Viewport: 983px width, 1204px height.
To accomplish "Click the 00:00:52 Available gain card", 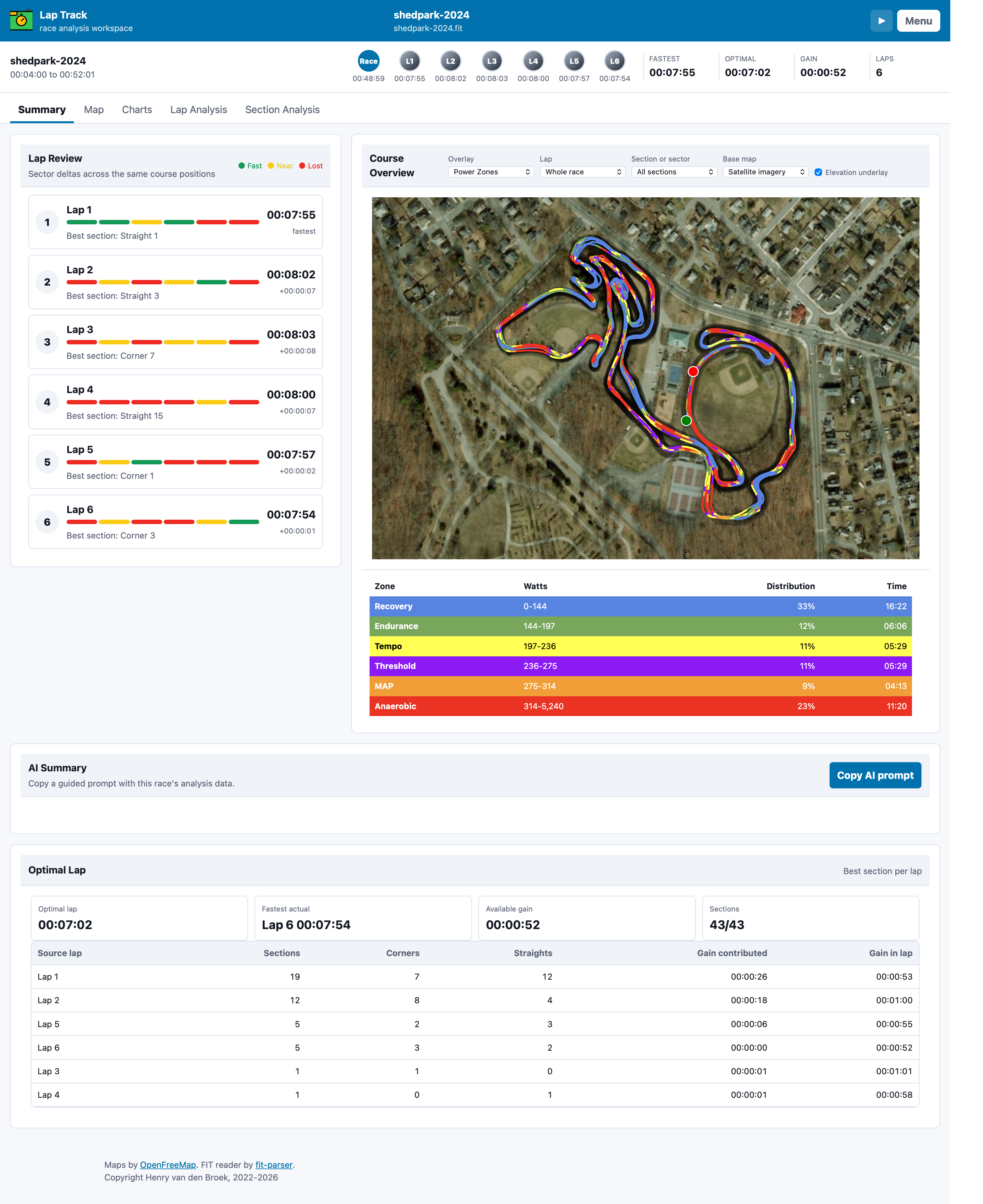I will (587, 918).
